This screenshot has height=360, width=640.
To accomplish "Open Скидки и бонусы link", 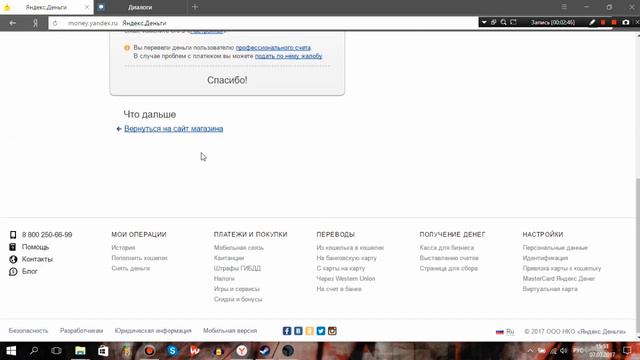I will pyautogui.click(x=238, y=299).
